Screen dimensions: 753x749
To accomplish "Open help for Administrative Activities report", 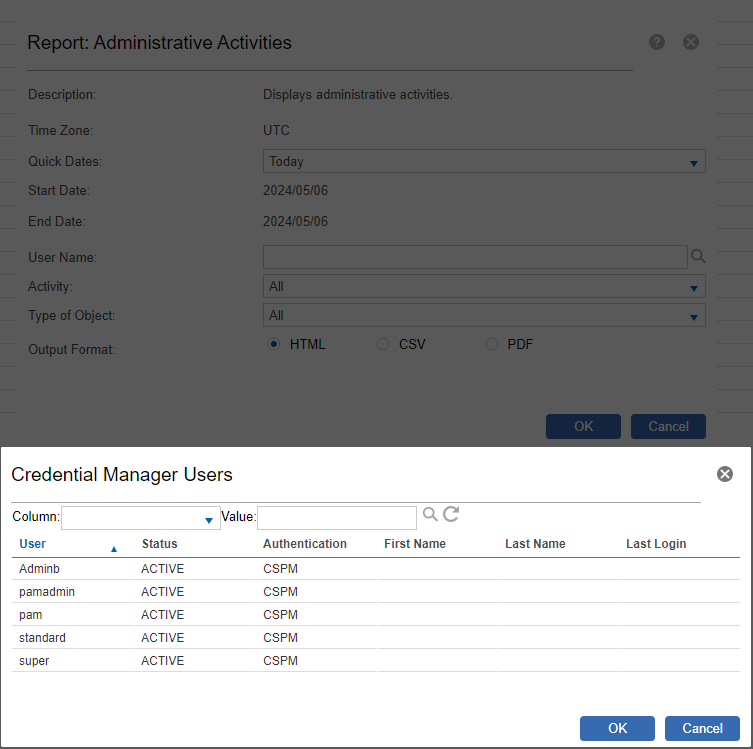I will [x=657, y=42].
